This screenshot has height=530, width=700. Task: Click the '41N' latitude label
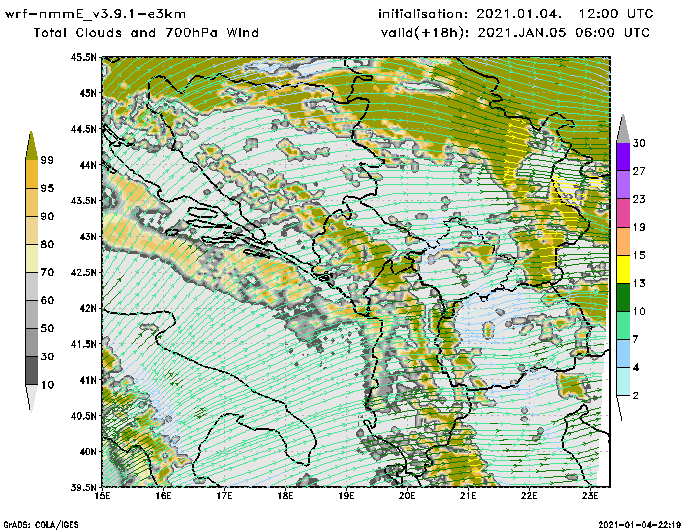(x=88, y=380)
